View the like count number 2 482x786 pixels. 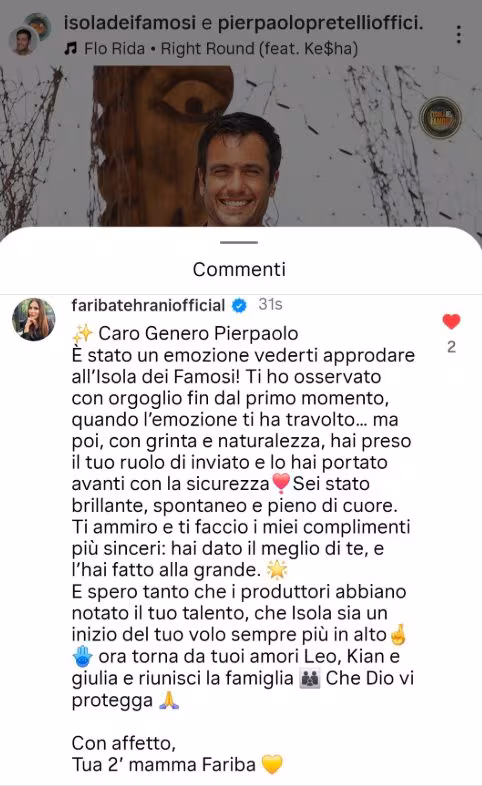pyautogui.click(x=451, y=347)
